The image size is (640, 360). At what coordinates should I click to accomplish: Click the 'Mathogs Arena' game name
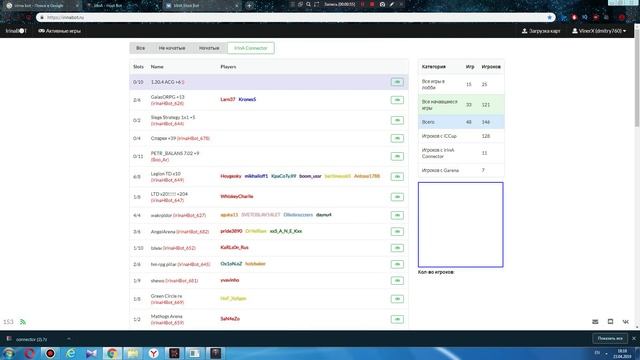166,316
